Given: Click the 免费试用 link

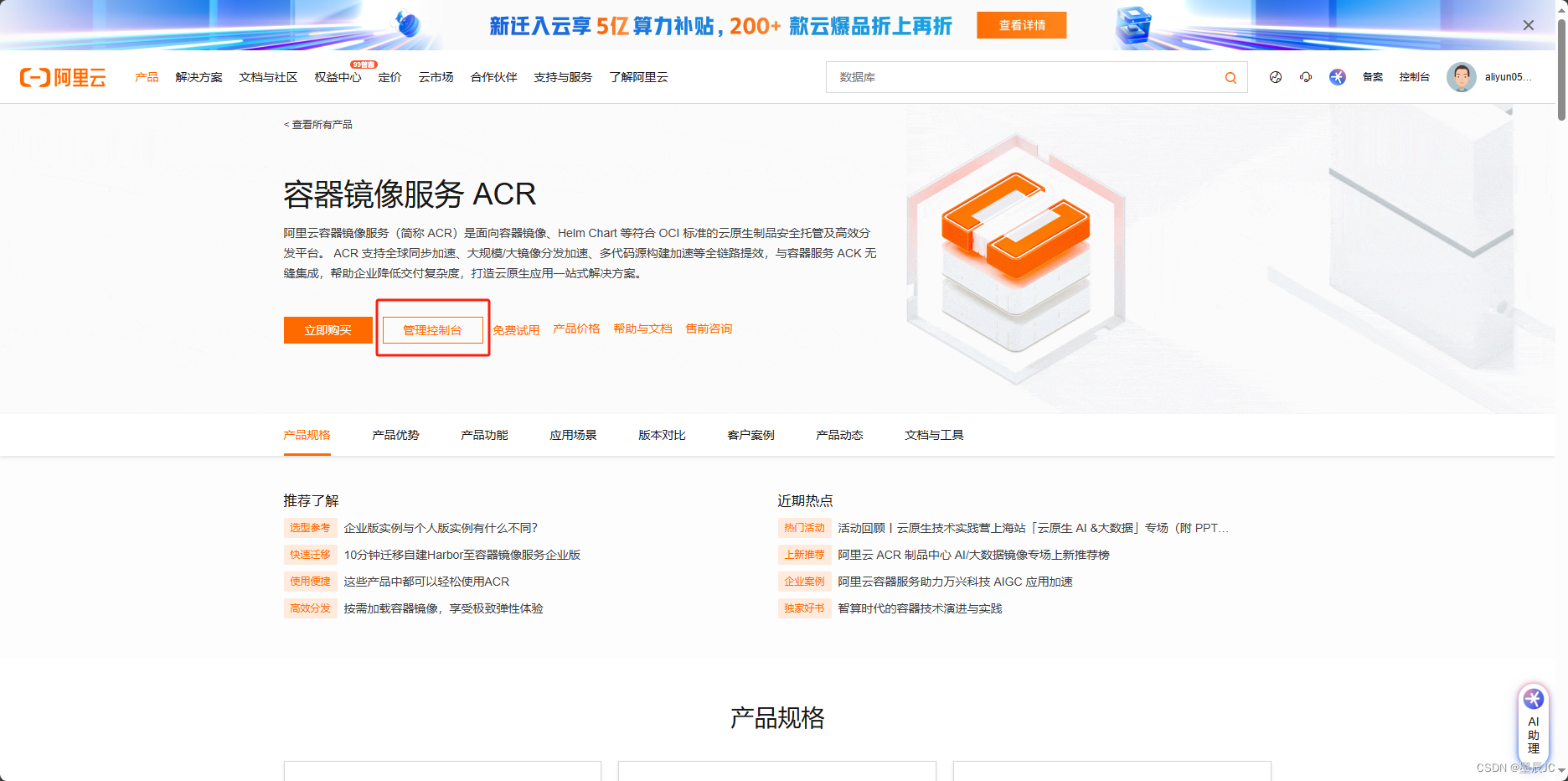Looking at the screenshot, I should click(x=516, y=330).
